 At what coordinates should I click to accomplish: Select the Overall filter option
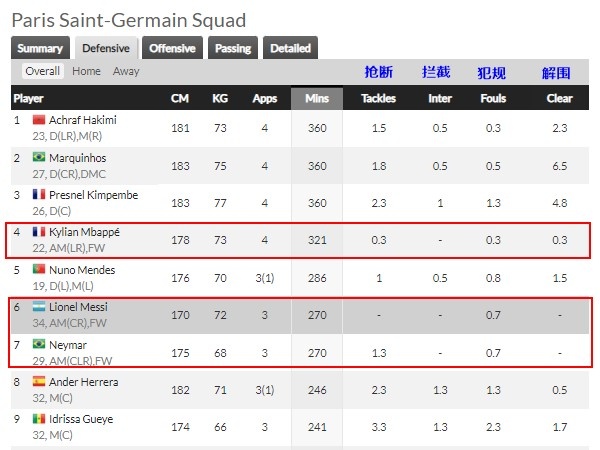(x=42, y=71)
